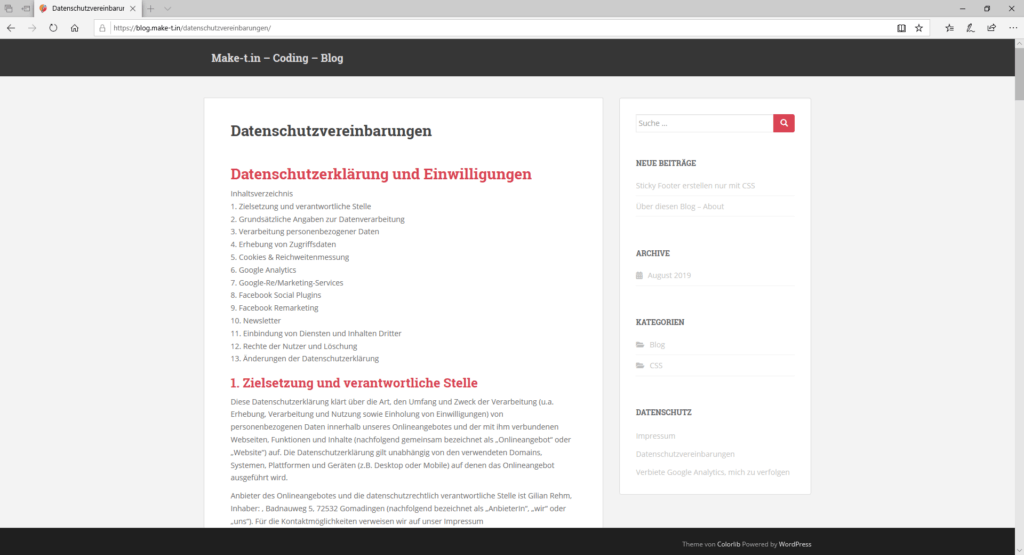This screenshot has width=1024, height=555.
Task: Click '10. Newsletter' entry
Action: [255, 321]
